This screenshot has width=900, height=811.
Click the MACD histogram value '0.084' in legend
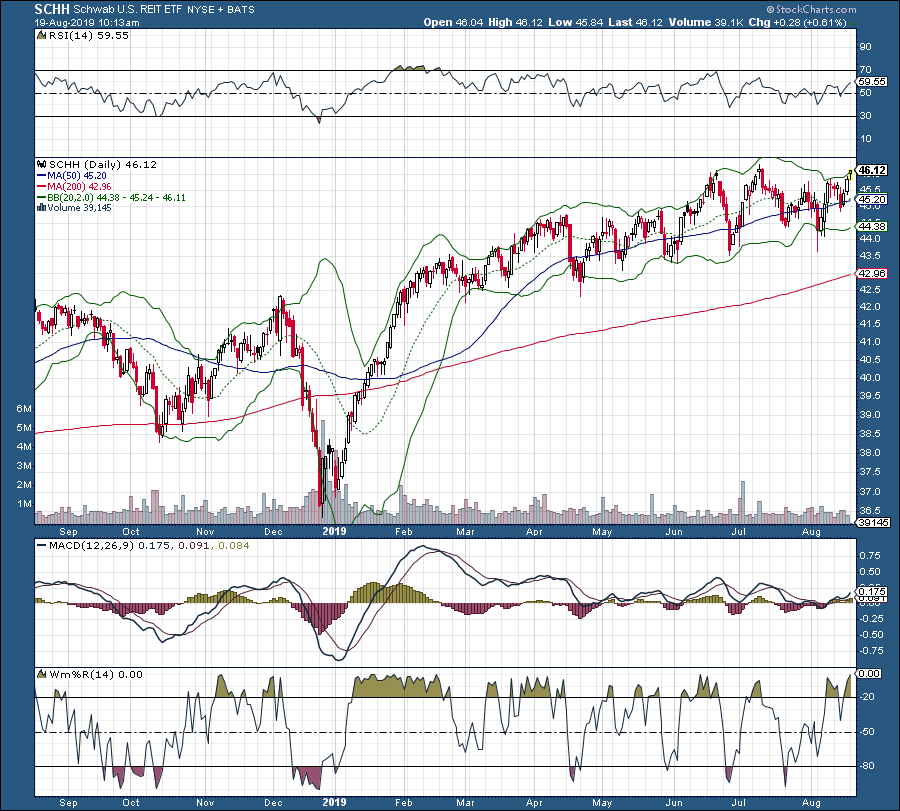(233, 545)
